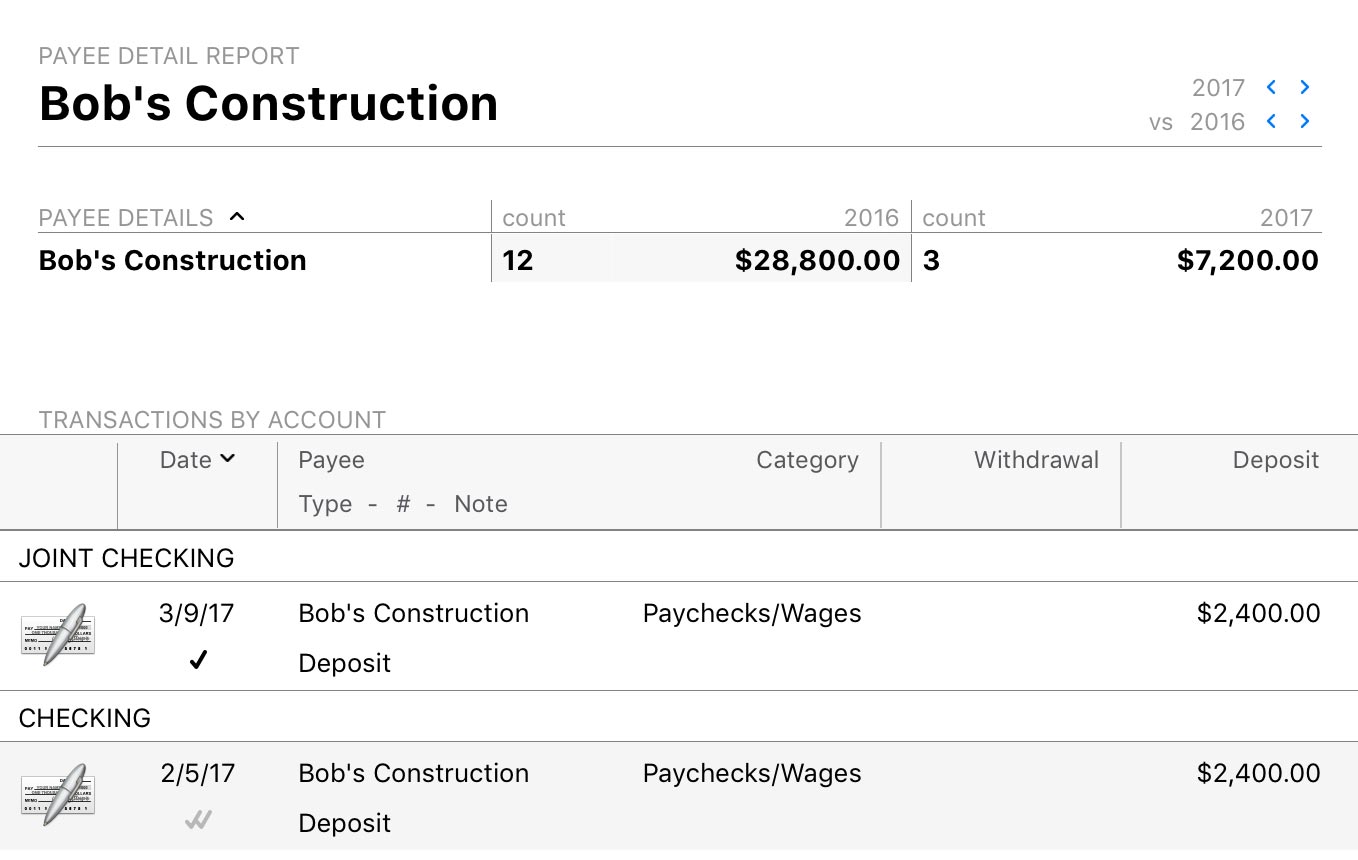The height and width of the screenshot is (860, 1358).
Task: Change sort order via Date column chevron
Action: 228,459
